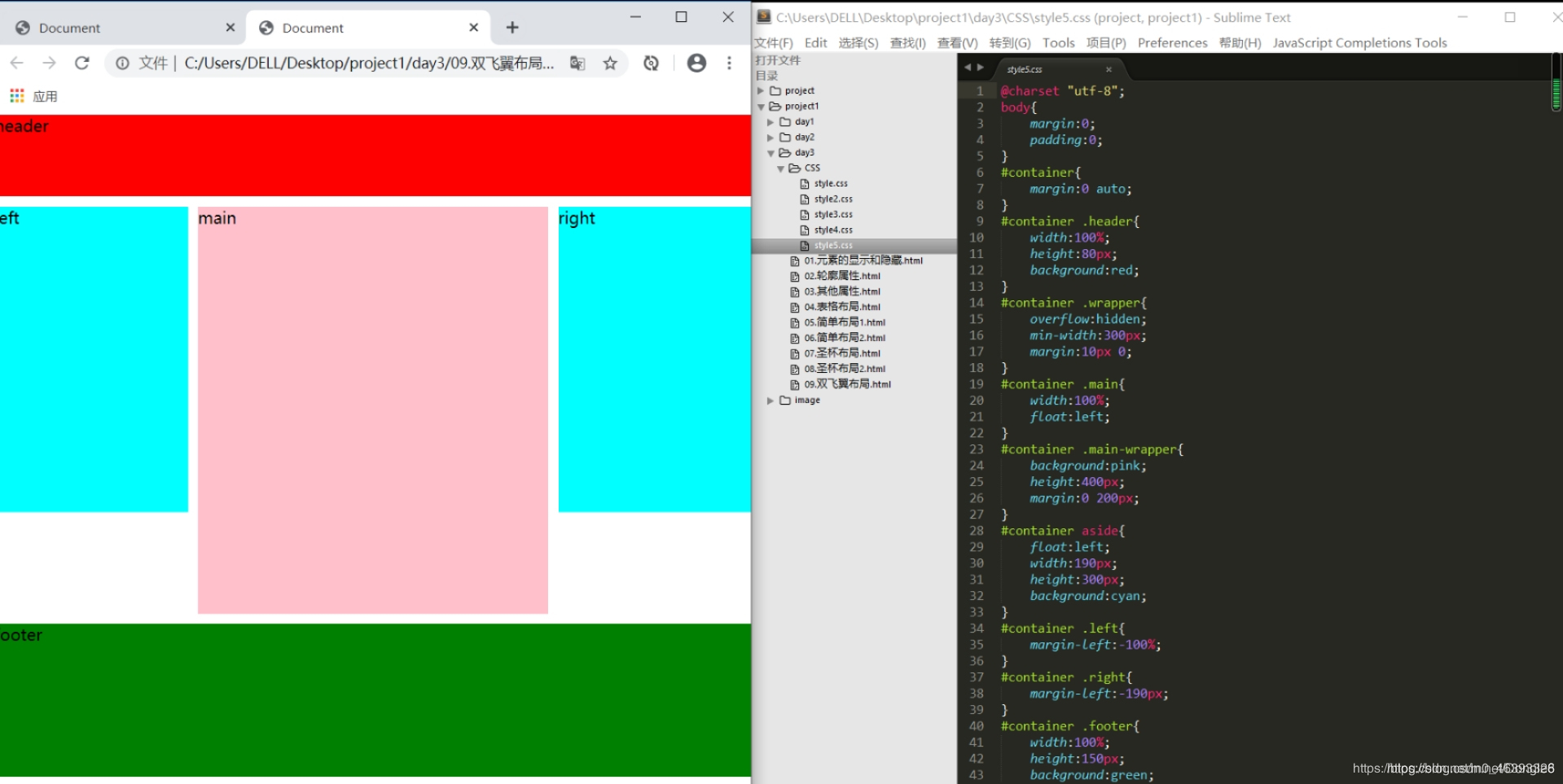Screen dimensions: 1563x784
Task: Expand the day2 folder
Action: 771,137
